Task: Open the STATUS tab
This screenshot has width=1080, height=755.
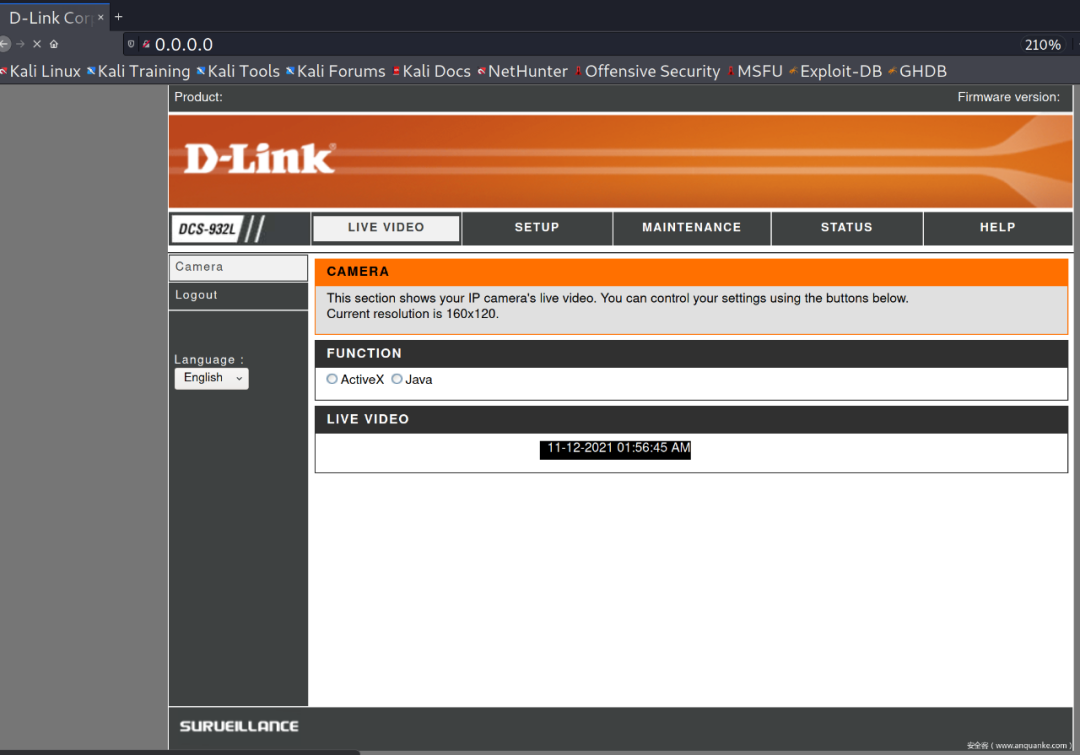Action: coord(847,228)
